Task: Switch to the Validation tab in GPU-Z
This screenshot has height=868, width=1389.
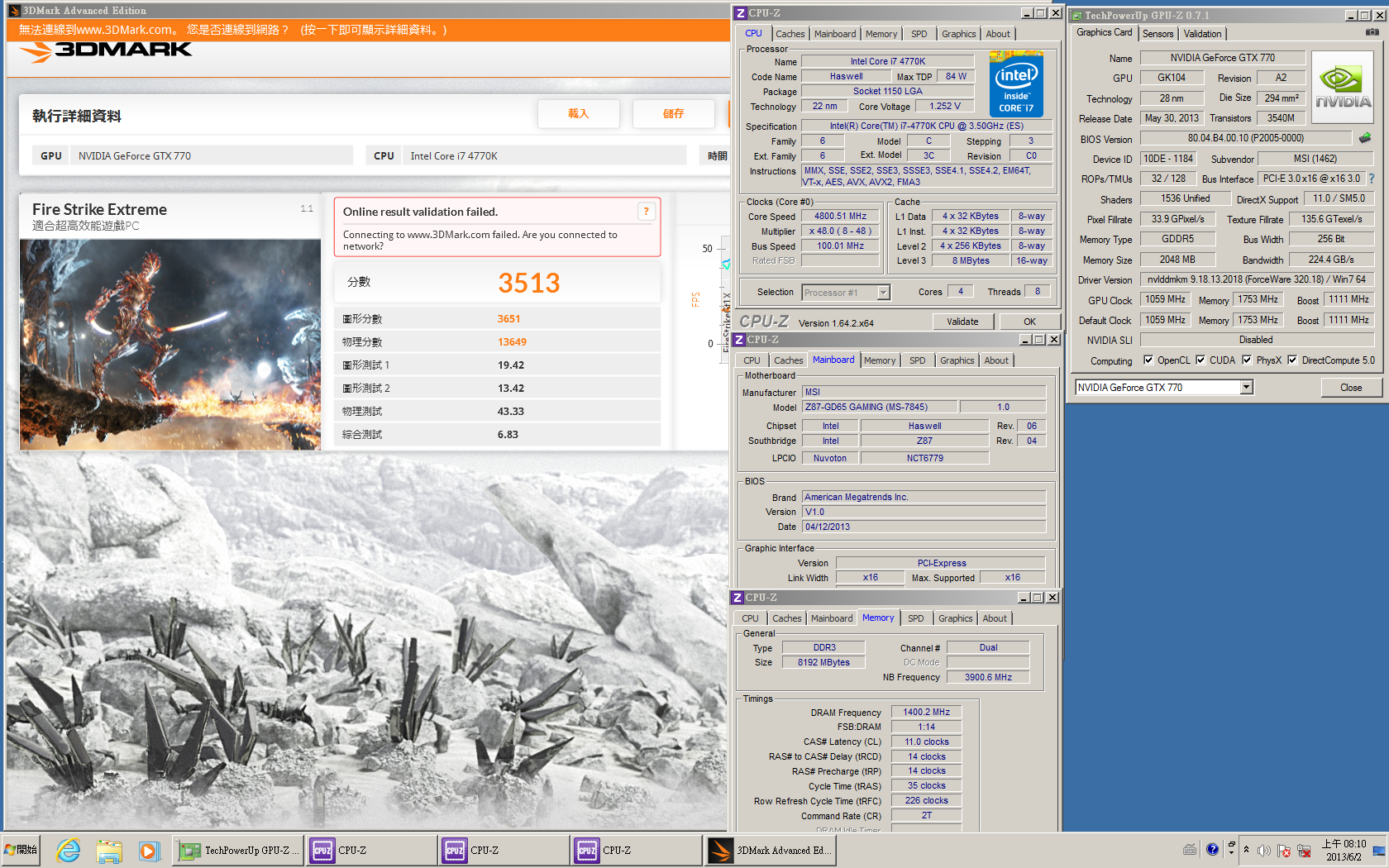Action: [1202, 34]
